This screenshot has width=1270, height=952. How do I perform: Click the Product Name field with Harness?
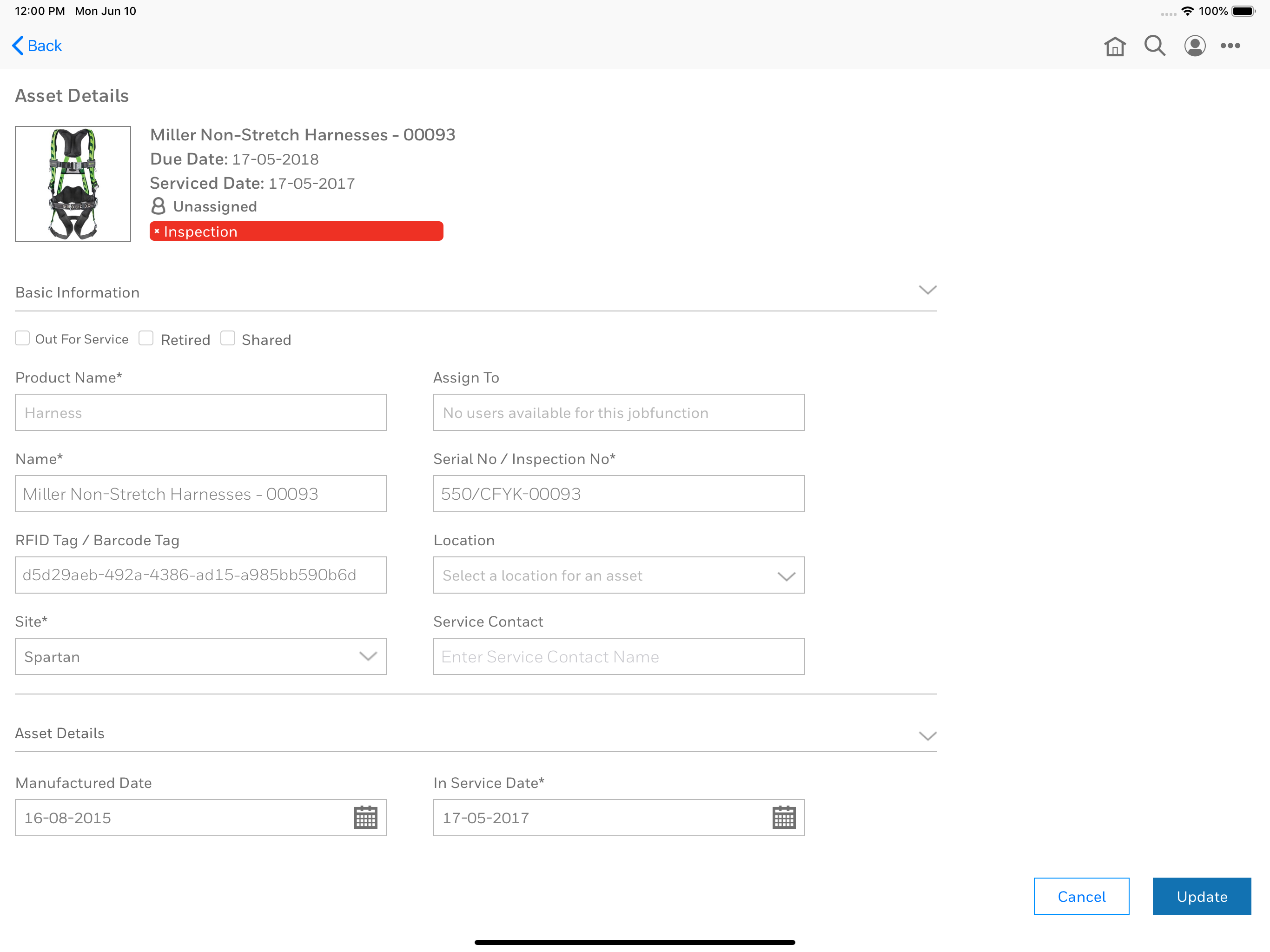[200, 412]
